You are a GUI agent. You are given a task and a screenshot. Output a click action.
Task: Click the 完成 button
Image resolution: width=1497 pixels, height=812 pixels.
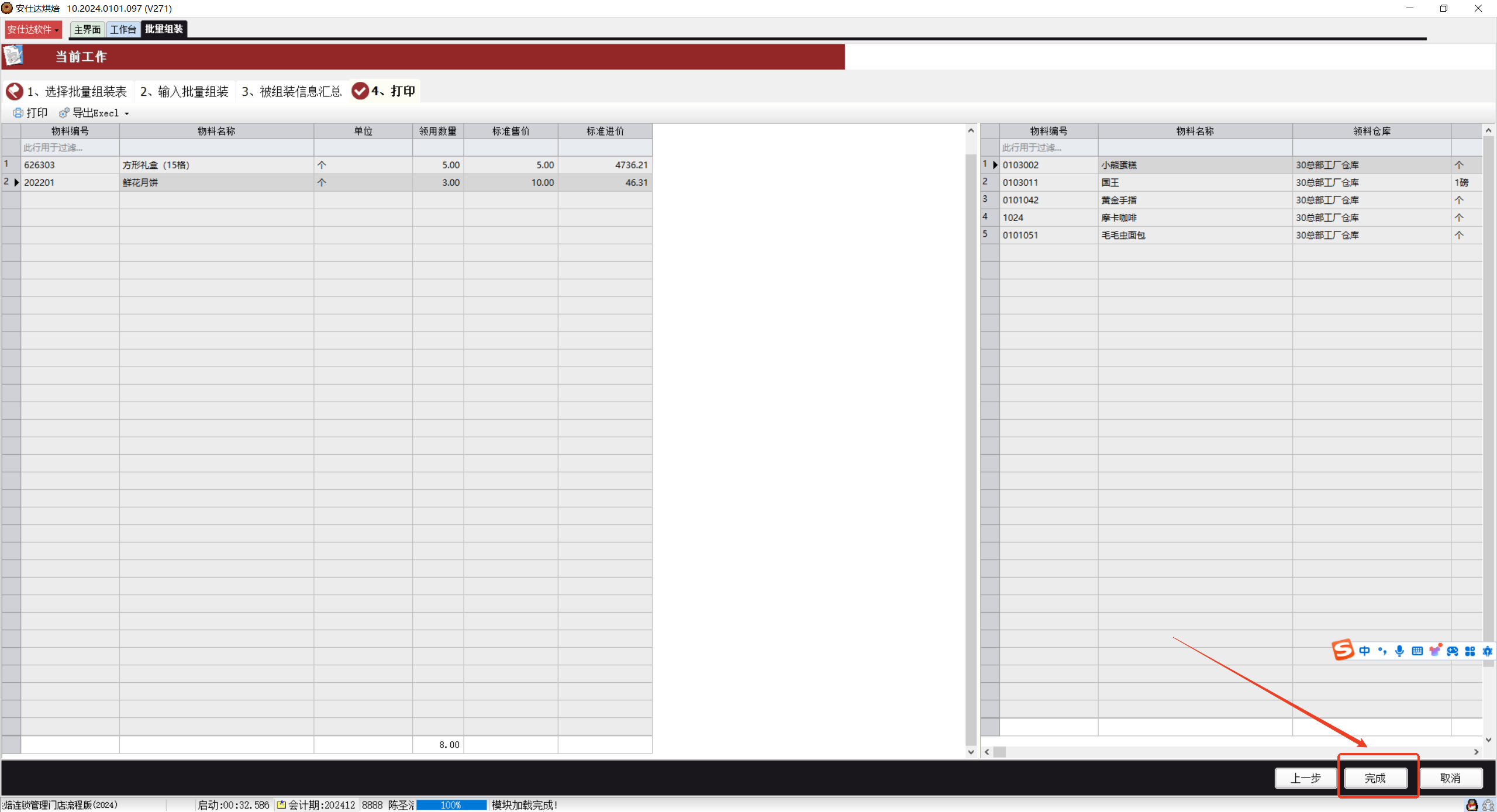click(x=1375, y=778)
